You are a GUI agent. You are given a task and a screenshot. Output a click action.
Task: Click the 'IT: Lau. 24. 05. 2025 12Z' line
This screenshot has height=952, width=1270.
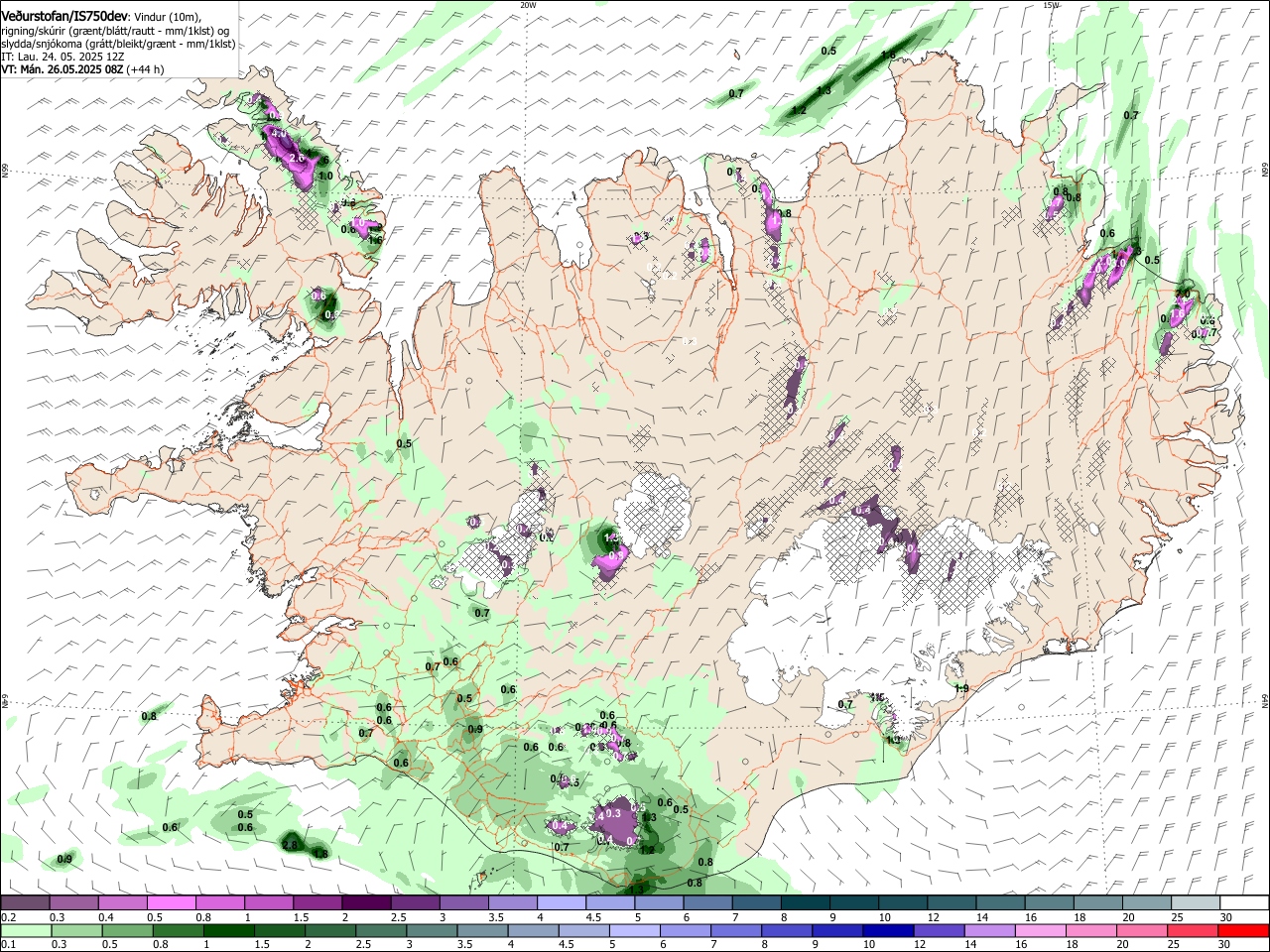[x=63, y=57]
